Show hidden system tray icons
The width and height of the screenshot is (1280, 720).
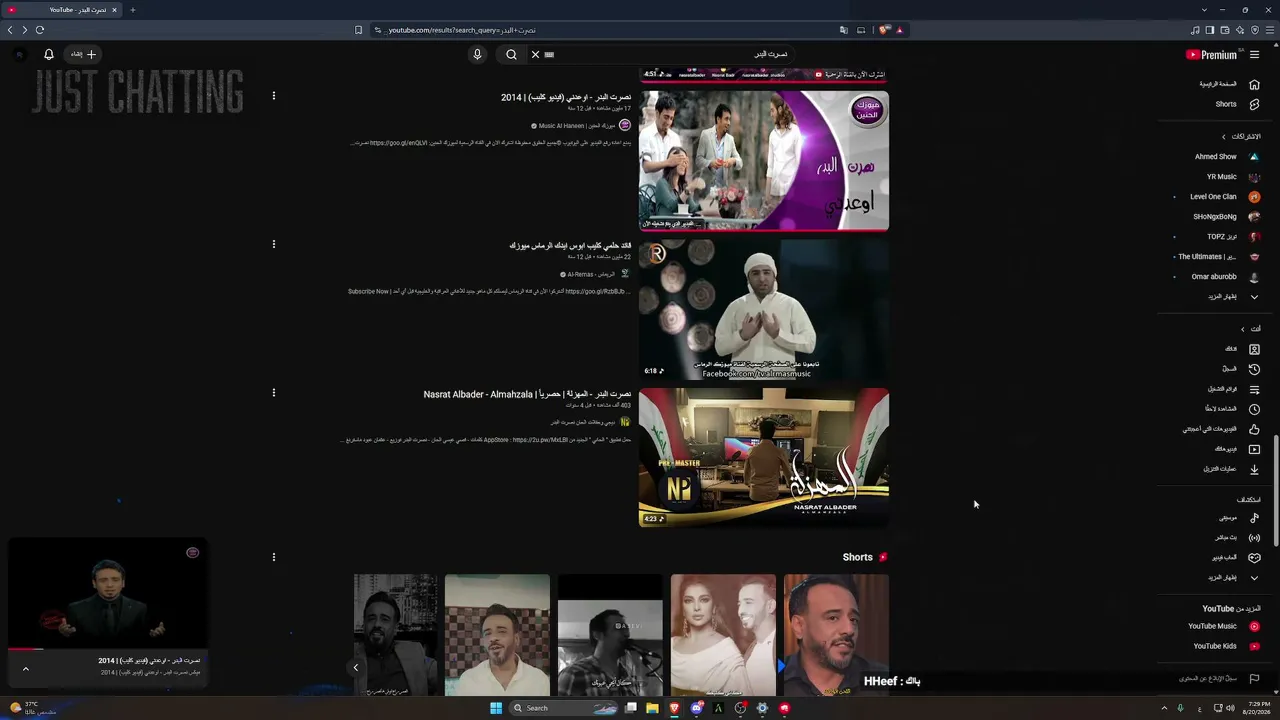[1164, 708]
